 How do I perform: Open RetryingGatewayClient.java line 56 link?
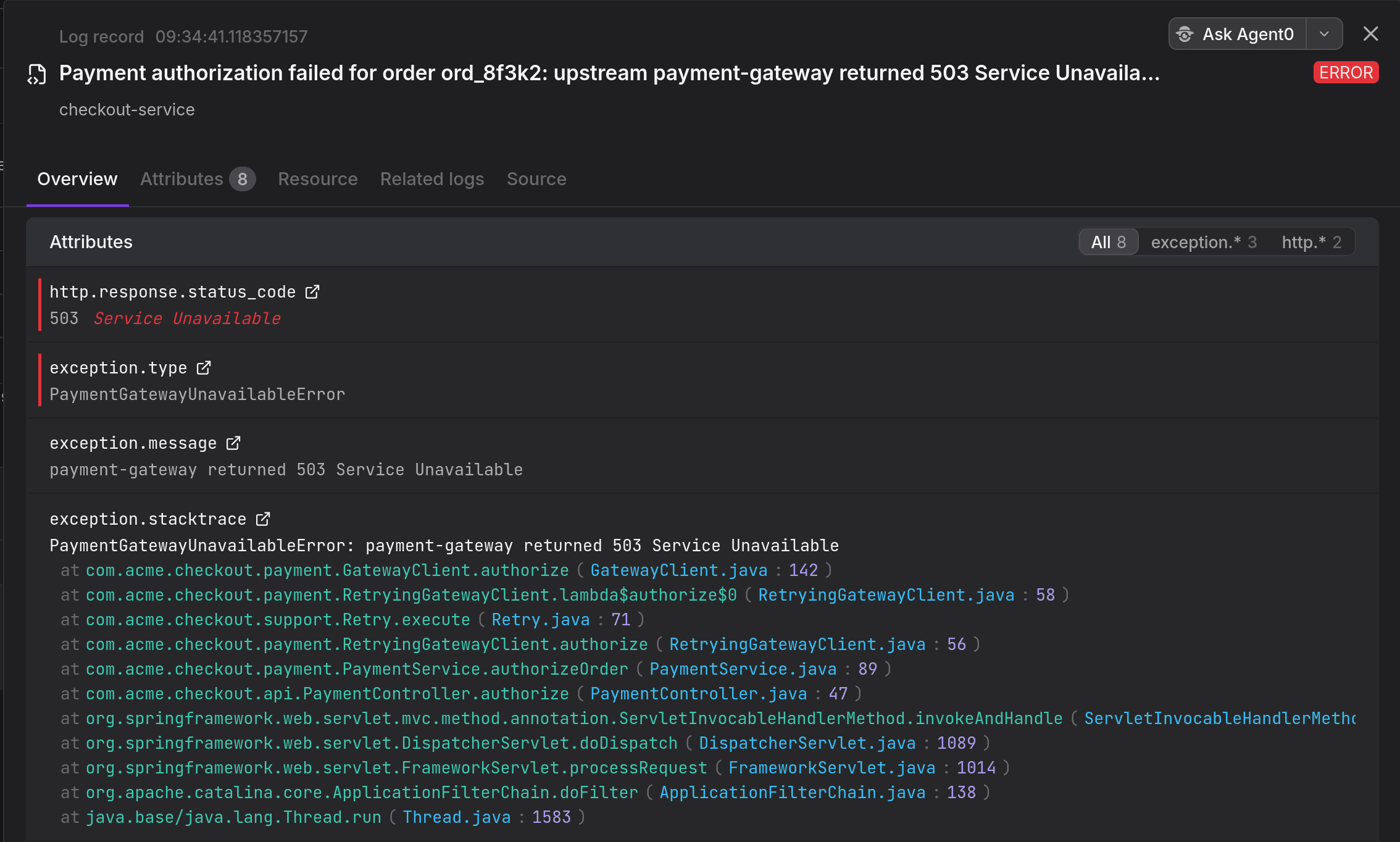[x=798, y=644]
